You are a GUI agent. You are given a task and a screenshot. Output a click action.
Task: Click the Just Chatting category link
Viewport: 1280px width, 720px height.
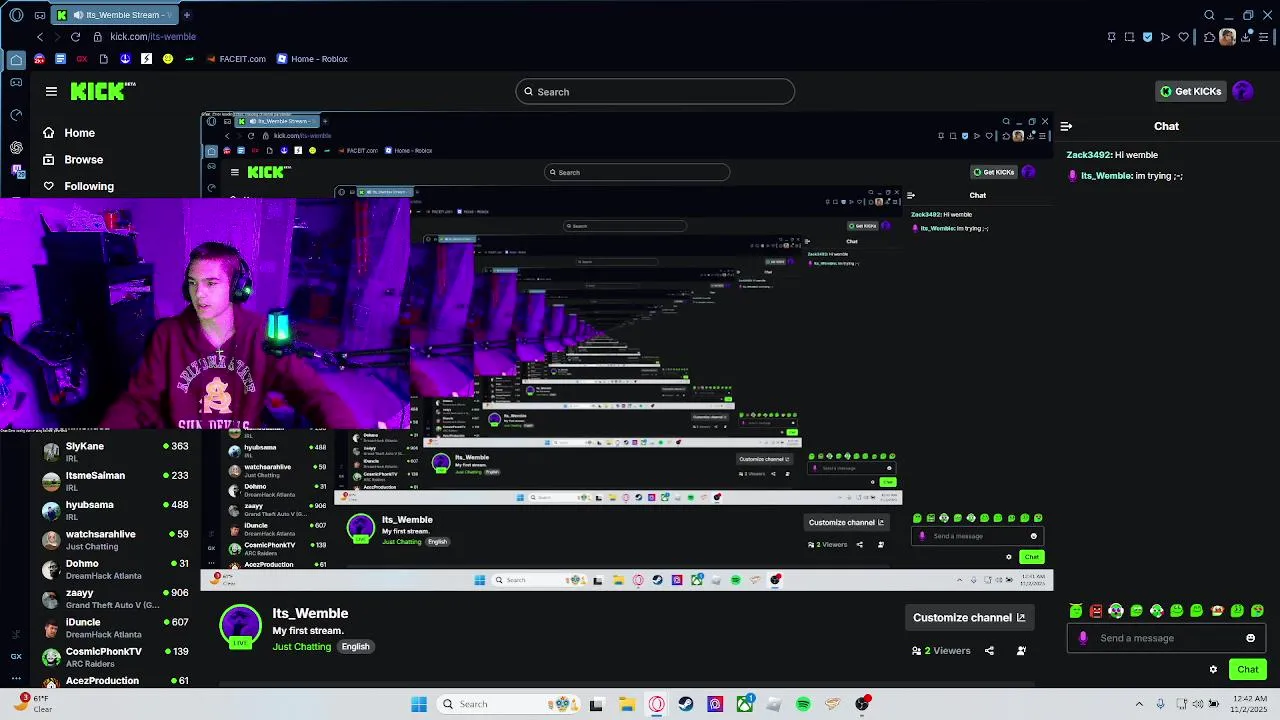point(301,647)
